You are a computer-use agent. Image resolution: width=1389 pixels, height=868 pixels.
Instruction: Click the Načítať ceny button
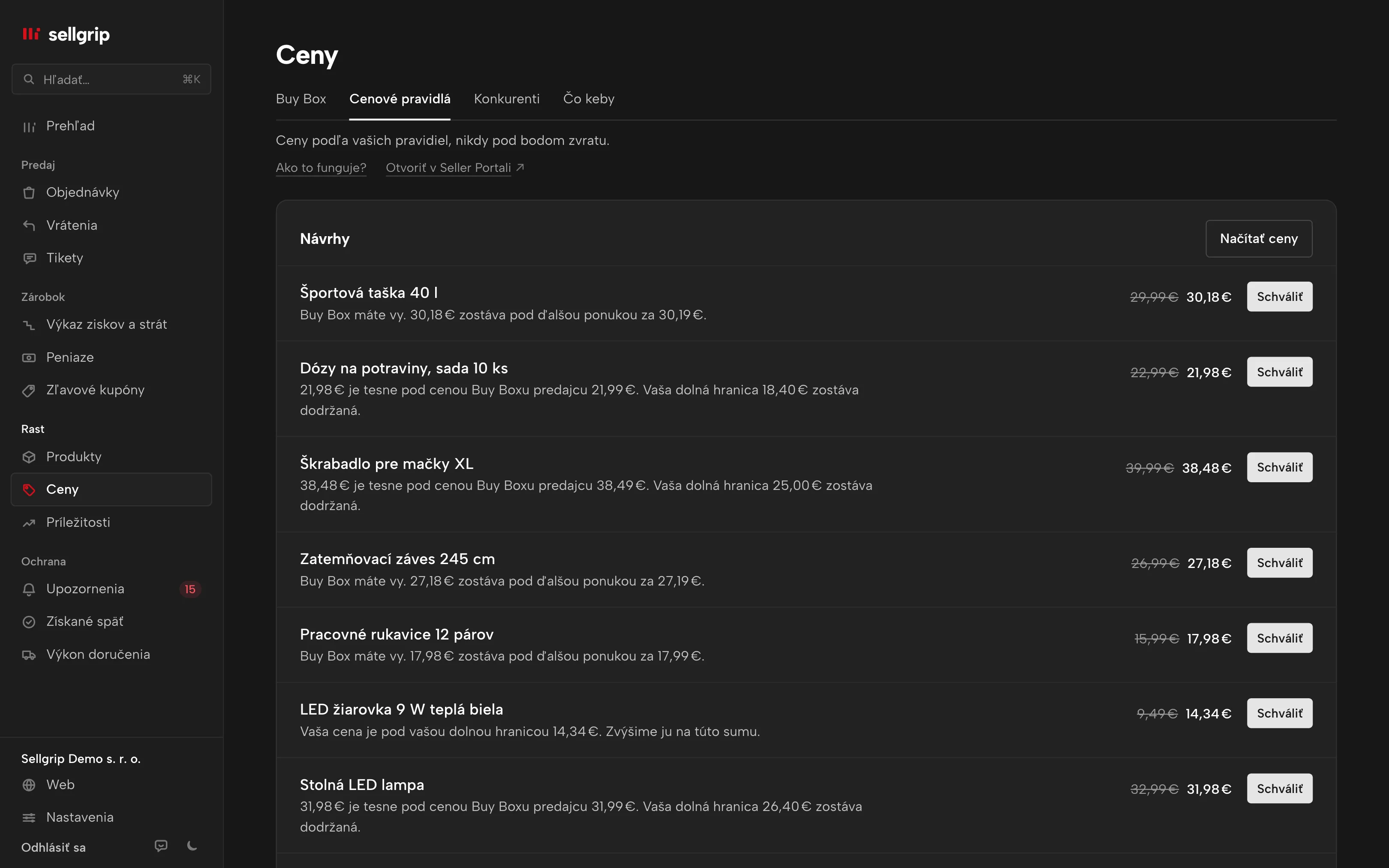click(x=1259, y=239)
